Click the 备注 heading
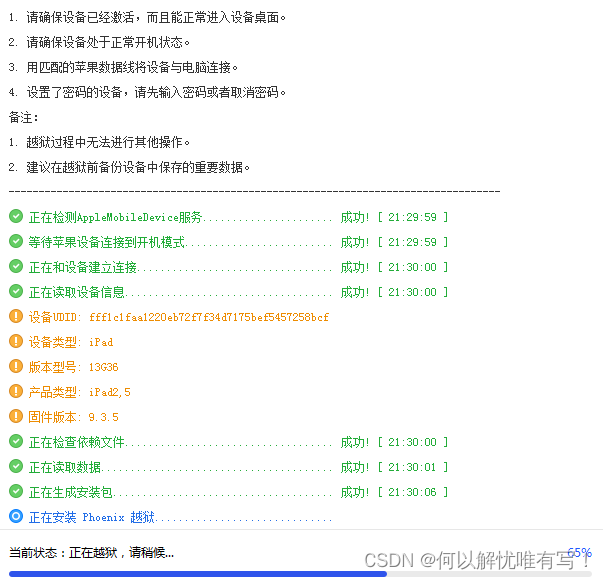The width and height of the screenshot is (603, 579). pyautogui.click(x=23, y=117)
